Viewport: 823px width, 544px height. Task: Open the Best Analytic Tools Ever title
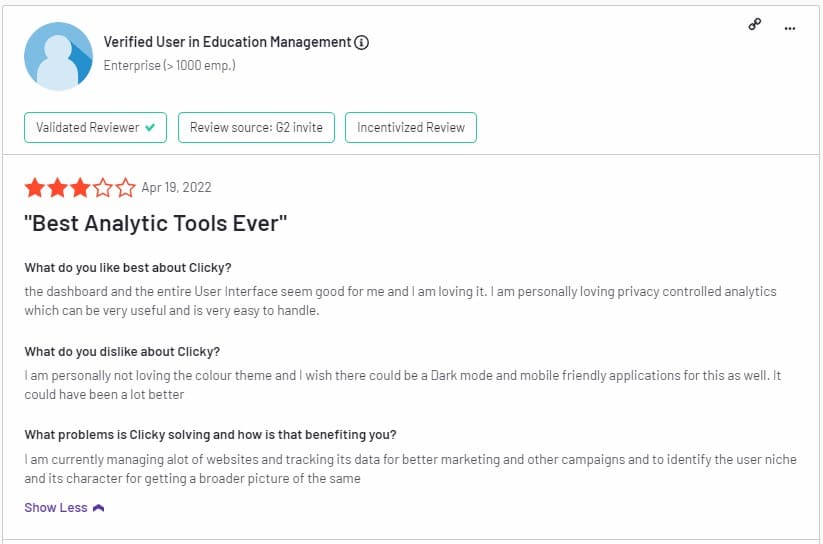[156, 223]
